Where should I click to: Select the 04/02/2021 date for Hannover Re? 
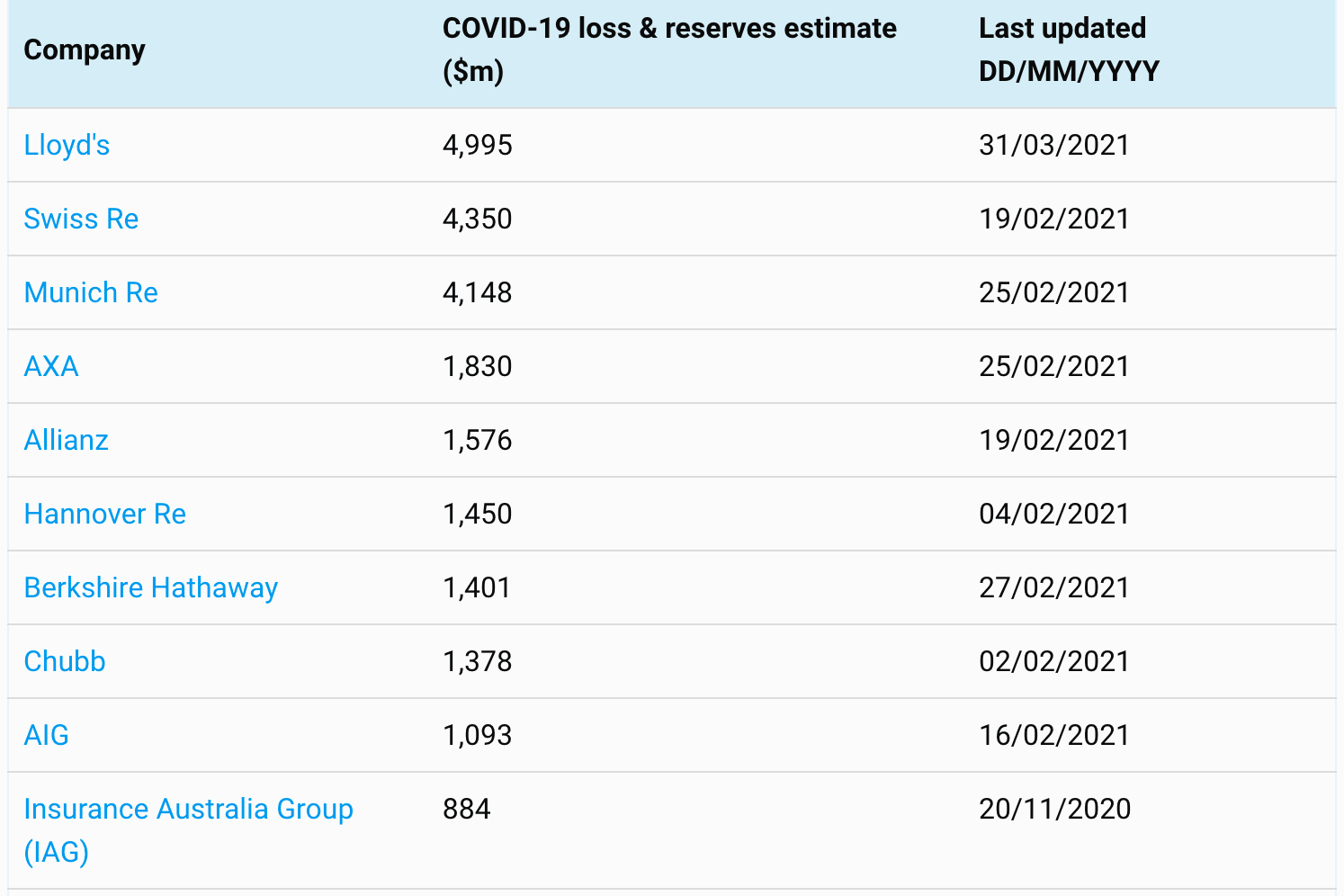pyautogui.click(x=1053, y=514)
